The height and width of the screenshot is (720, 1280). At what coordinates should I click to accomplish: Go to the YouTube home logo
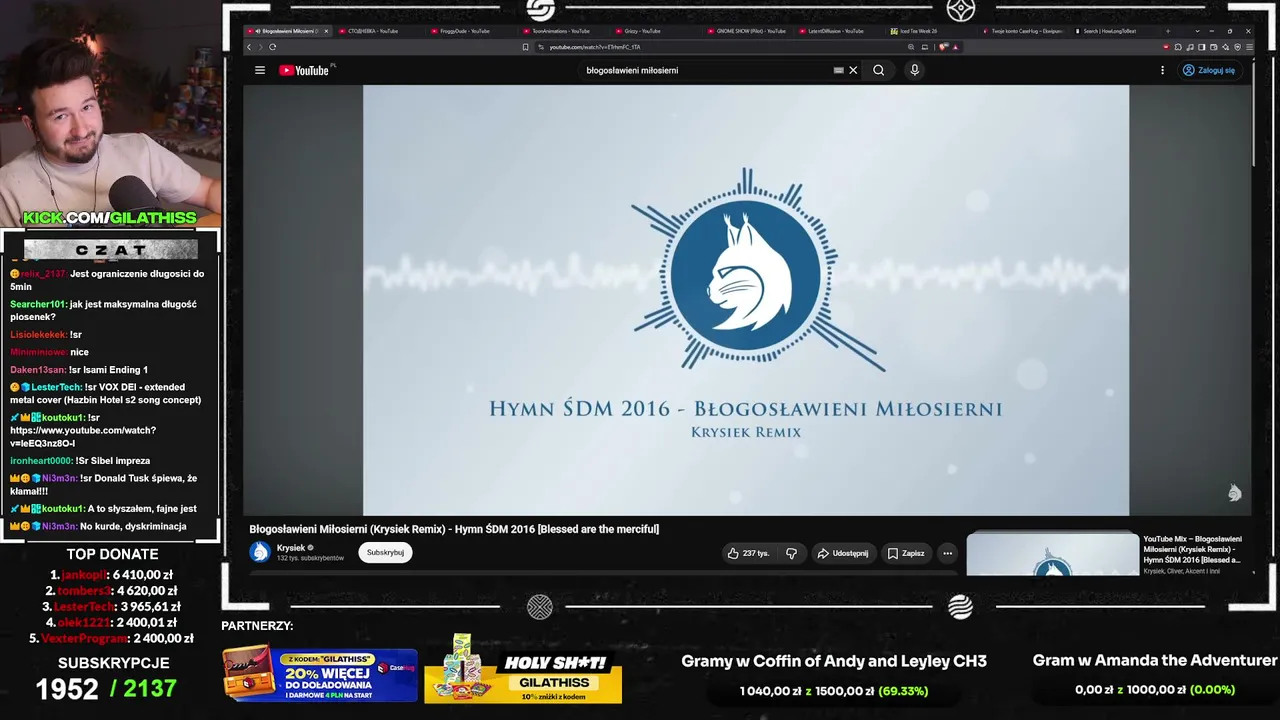(x=304, y=70)
